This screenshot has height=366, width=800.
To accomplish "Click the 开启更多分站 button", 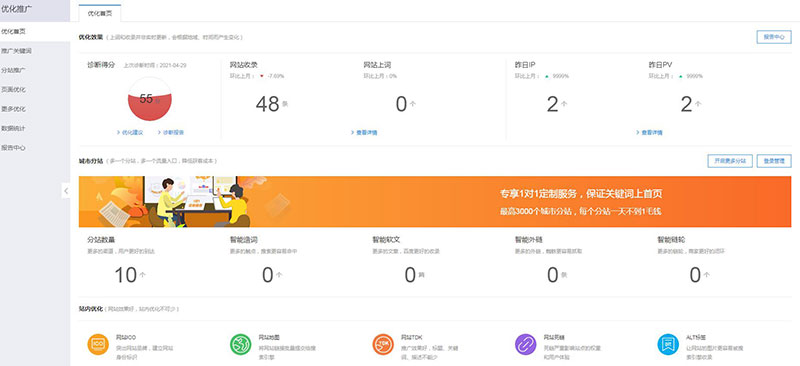I will (730, 161).
